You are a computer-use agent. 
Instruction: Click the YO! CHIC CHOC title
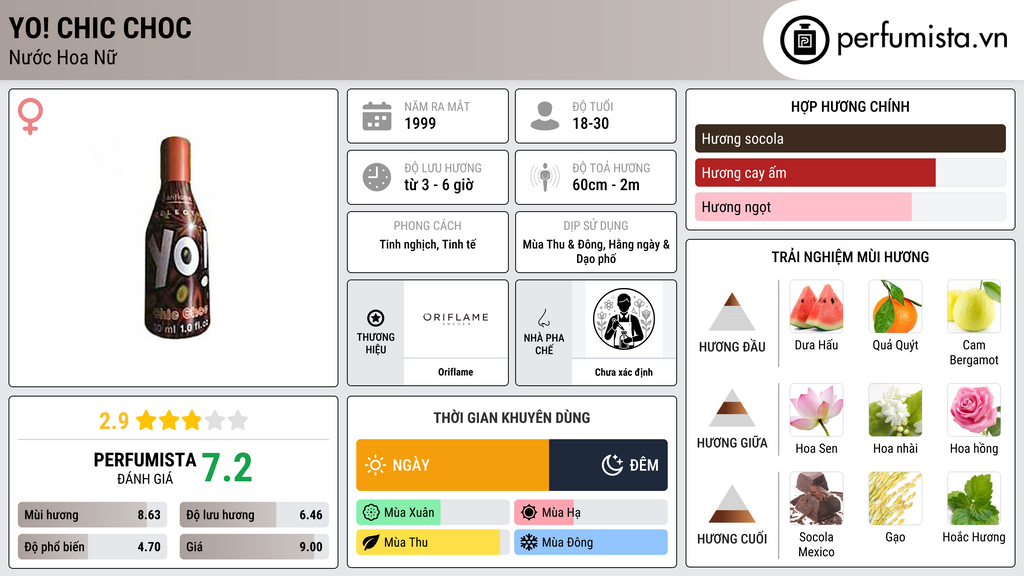[100, 28]
